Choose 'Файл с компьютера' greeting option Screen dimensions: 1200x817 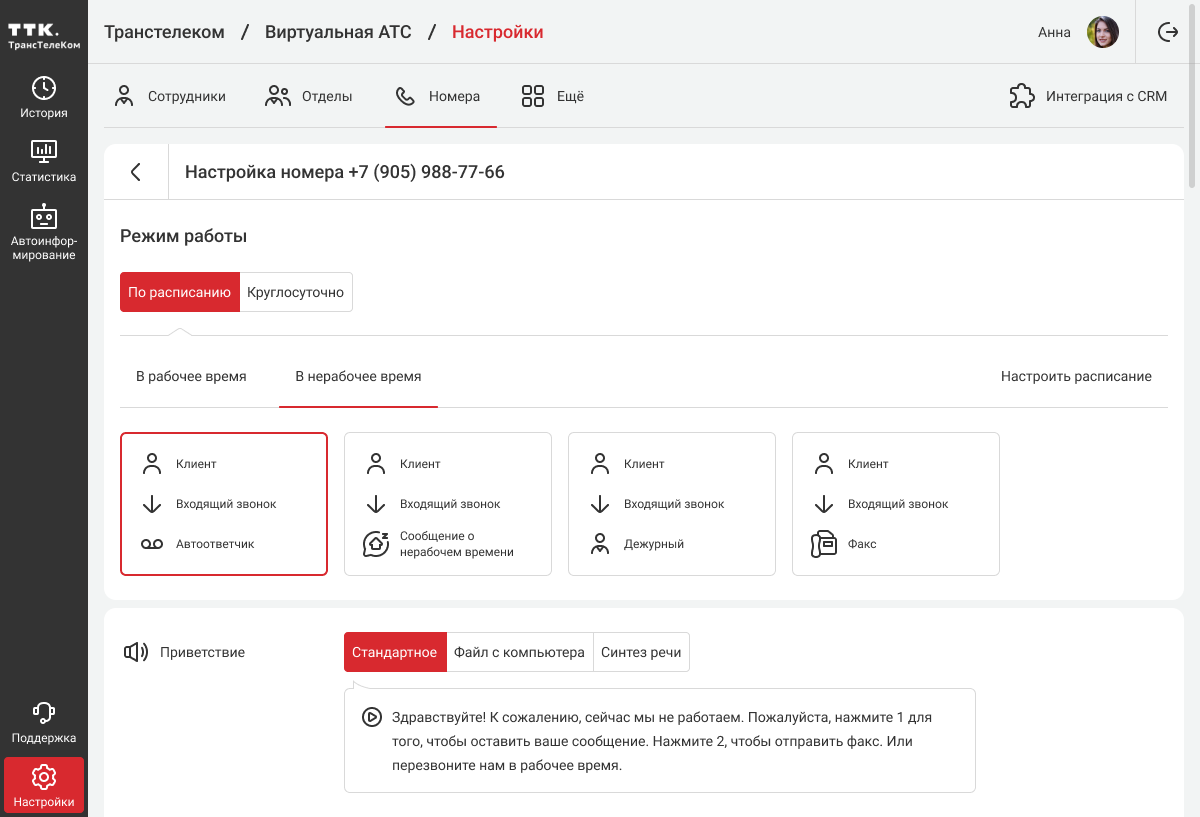(519, 652)
